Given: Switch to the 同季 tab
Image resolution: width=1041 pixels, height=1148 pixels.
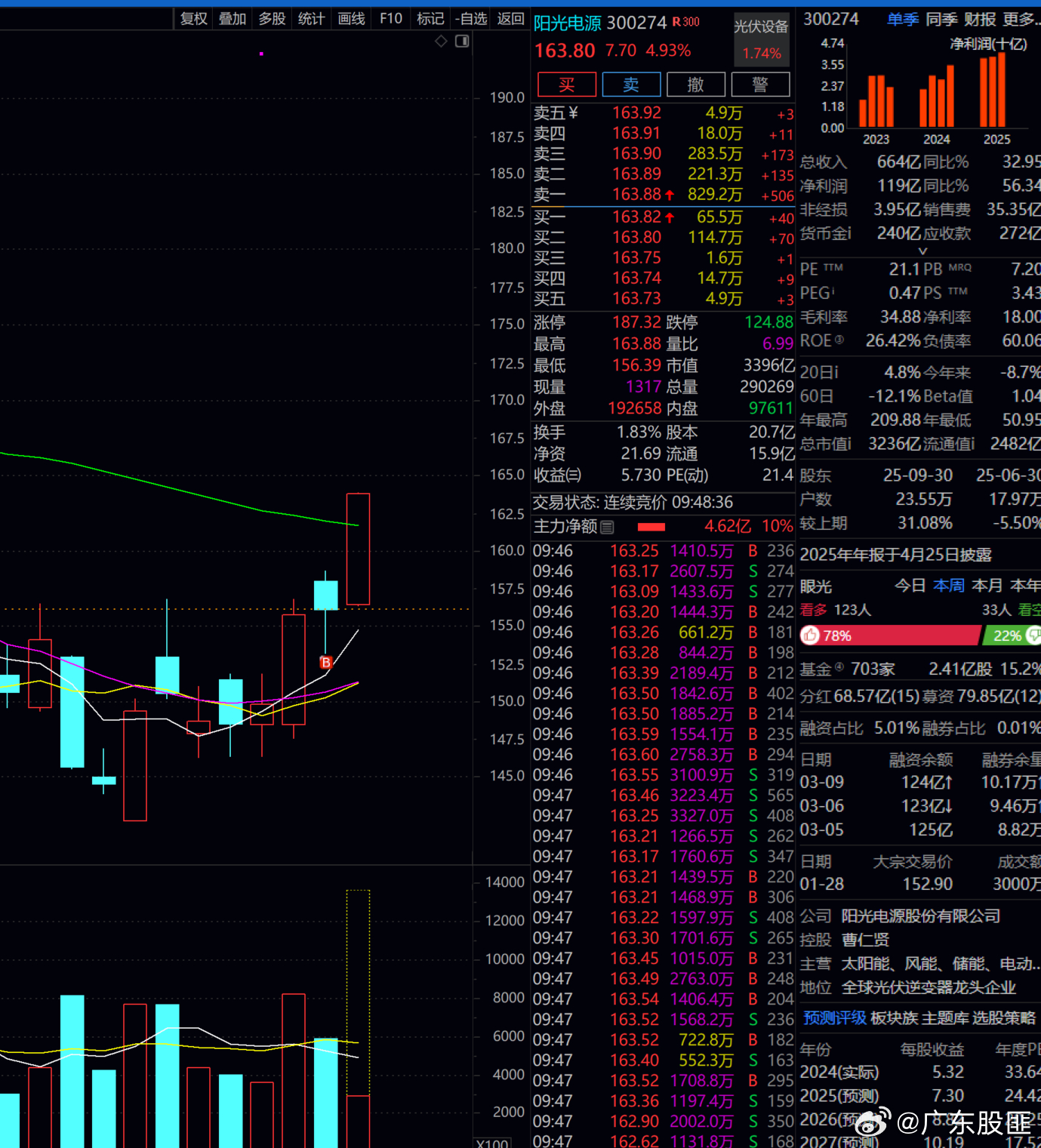Looking at the screenshot, I should point(941,20).
